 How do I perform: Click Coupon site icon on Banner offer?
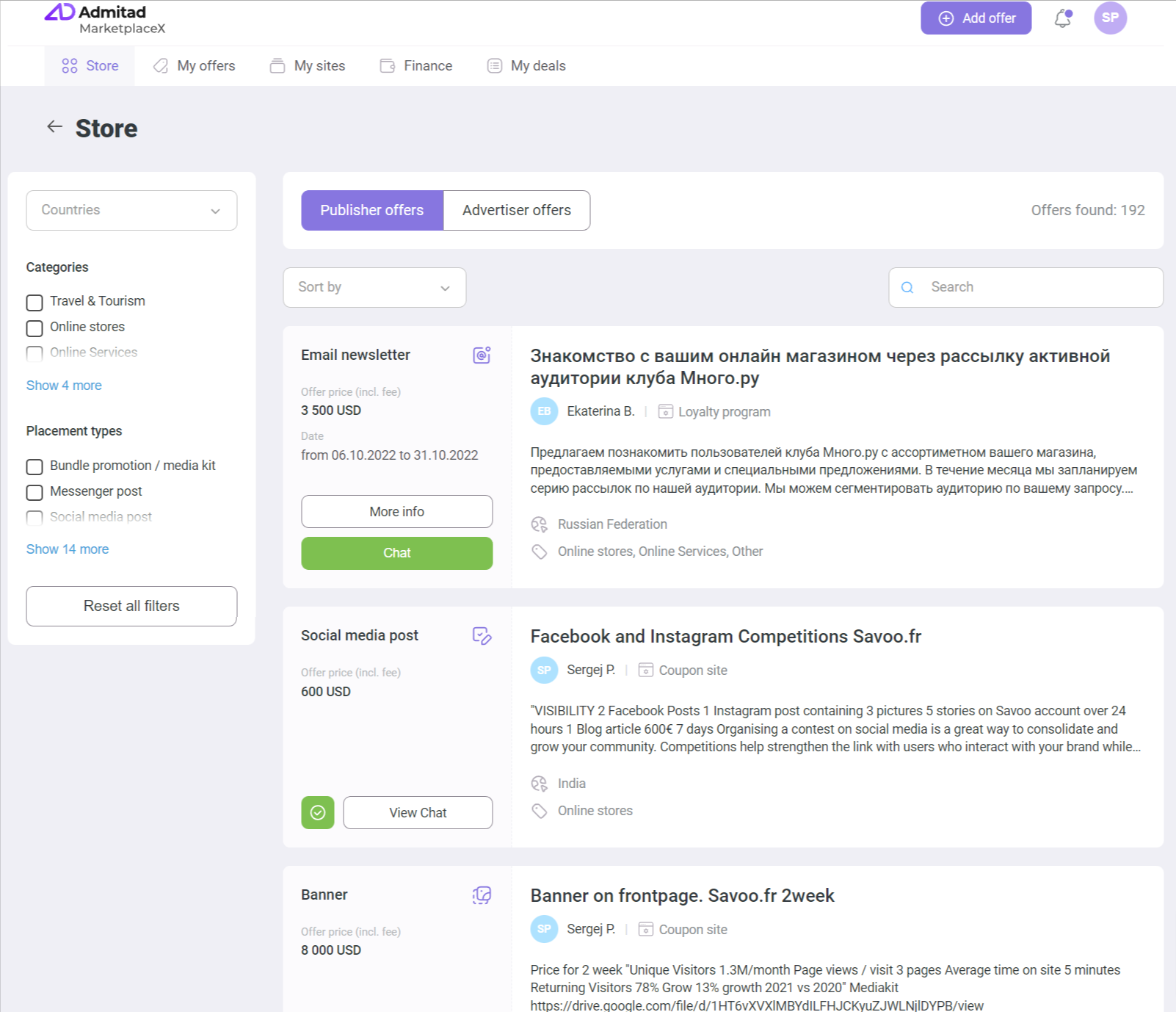pyautogui.click(x=646, y=929)
